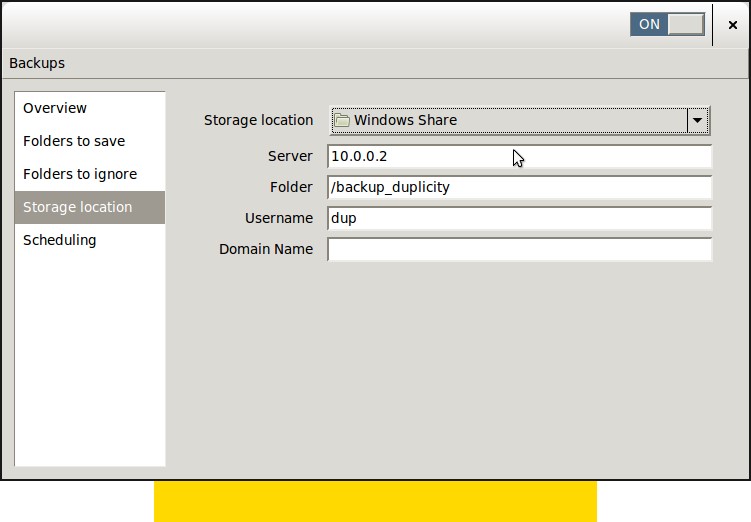Close the Backups settings window

pos(733,25)
